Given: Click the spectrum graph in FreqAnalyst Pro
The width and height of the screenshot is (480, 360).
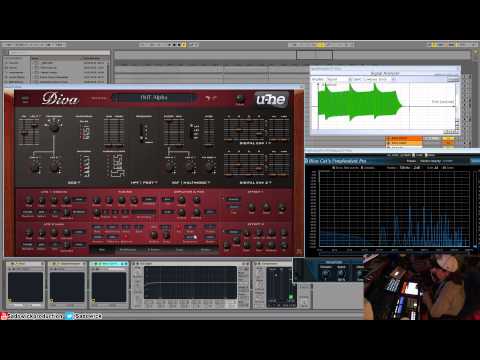Looking at the screenshot, I should pyautogui.click(x=395, y=209).
